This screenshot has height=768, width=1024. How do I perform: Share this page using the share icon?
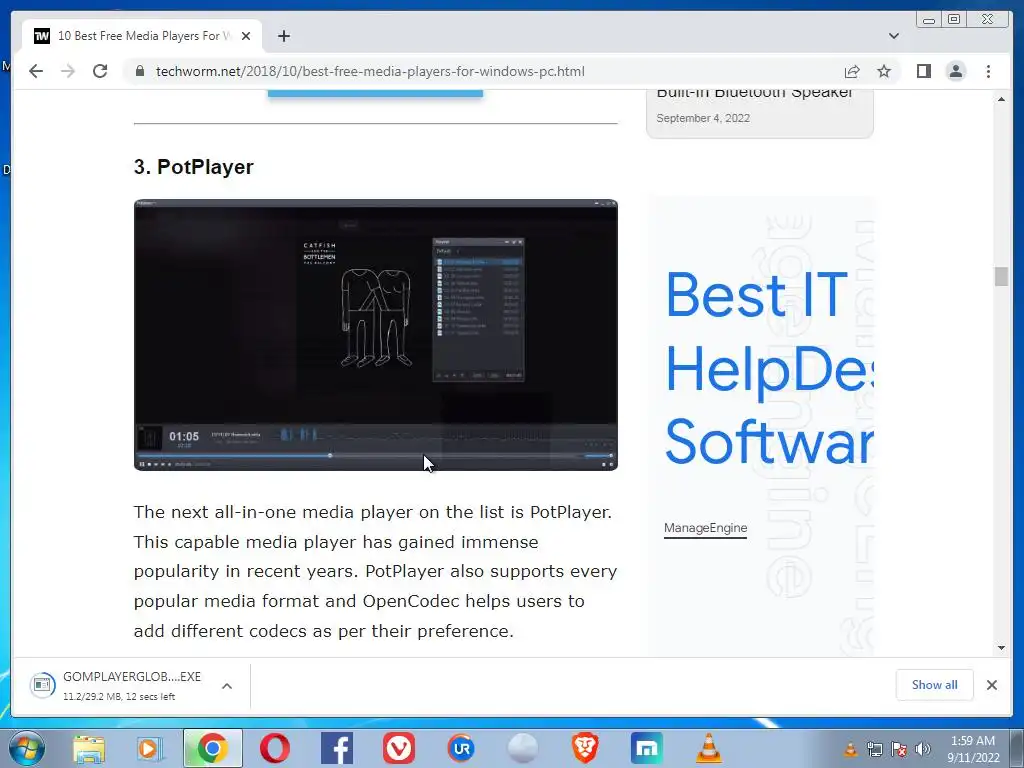click(x=852, y=71)
